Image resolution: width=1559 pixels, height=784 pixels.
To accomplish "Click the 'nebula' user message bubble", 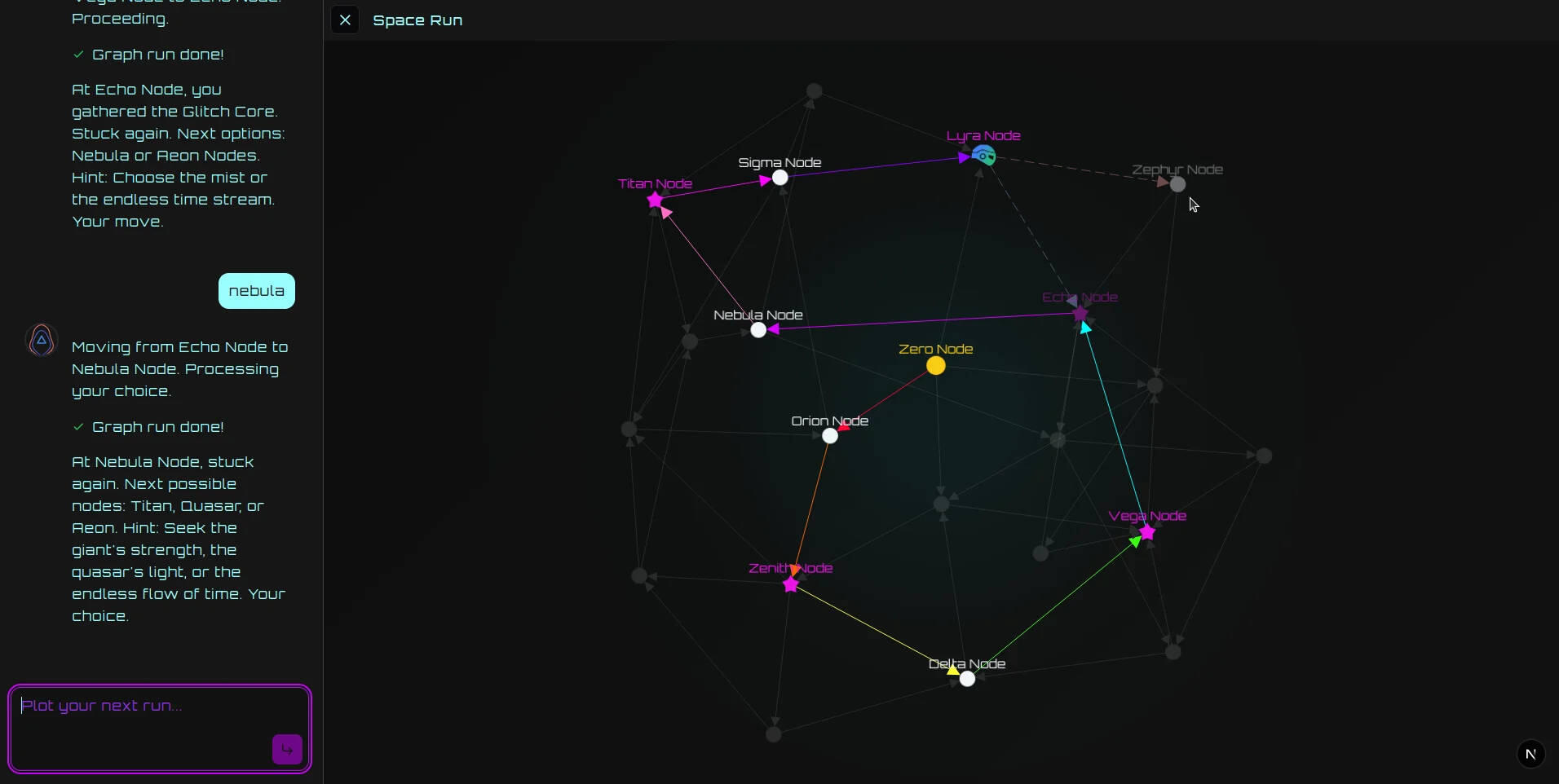I will coord(256,291).
